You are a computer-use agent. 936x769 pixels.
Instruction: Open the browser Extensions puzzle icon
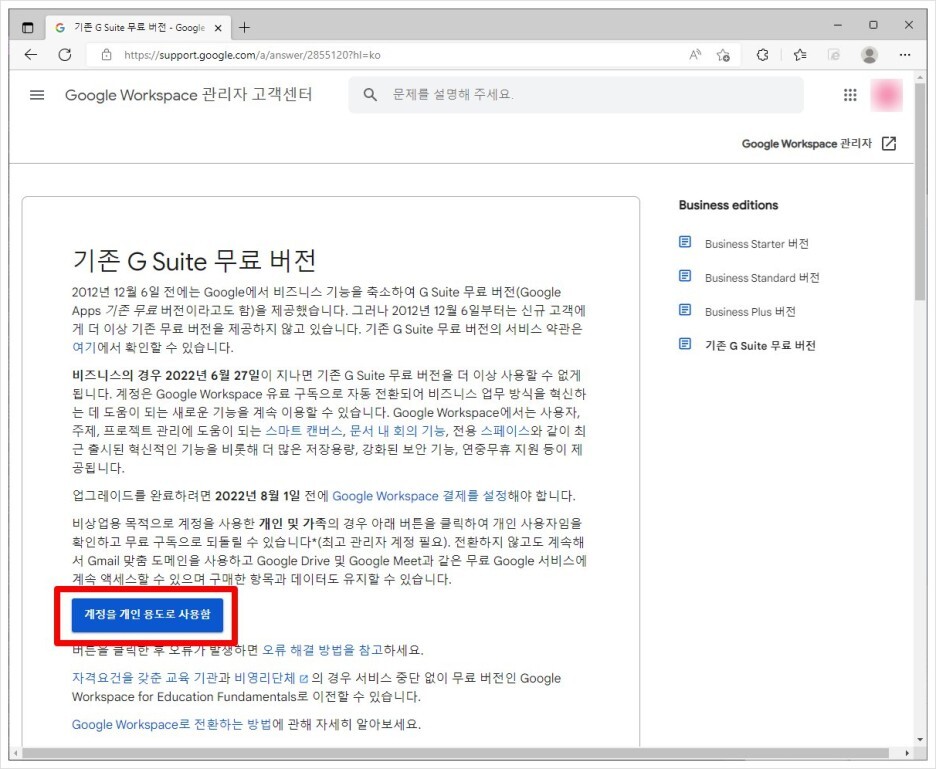click(763, 55)
